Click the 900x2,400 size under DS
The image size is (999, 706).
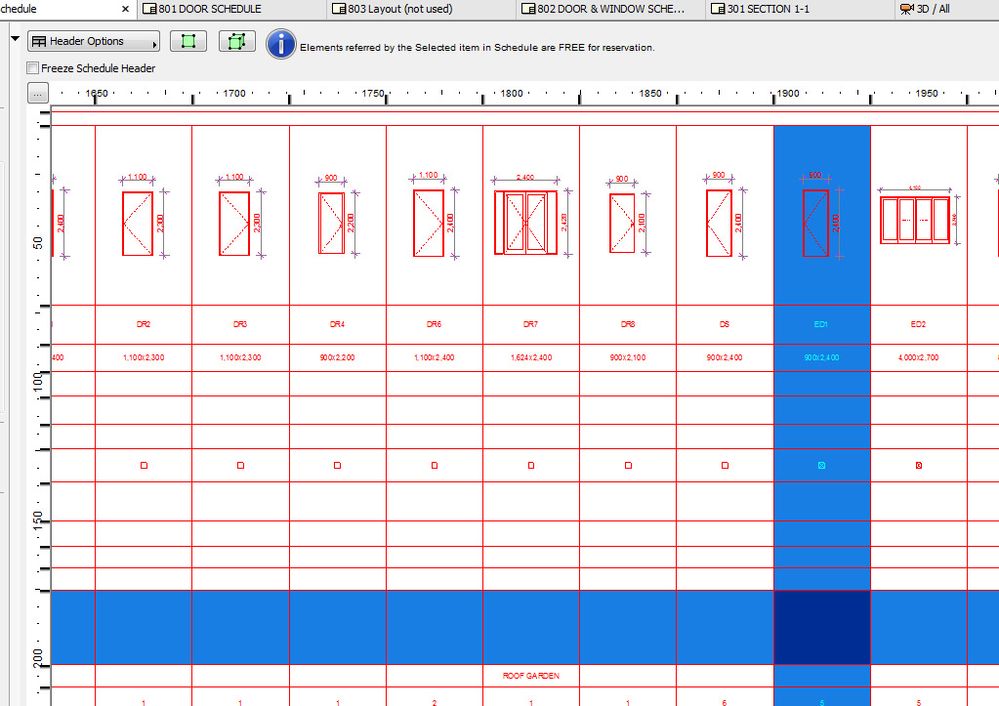pyautogui.click(x=725, y=358)
